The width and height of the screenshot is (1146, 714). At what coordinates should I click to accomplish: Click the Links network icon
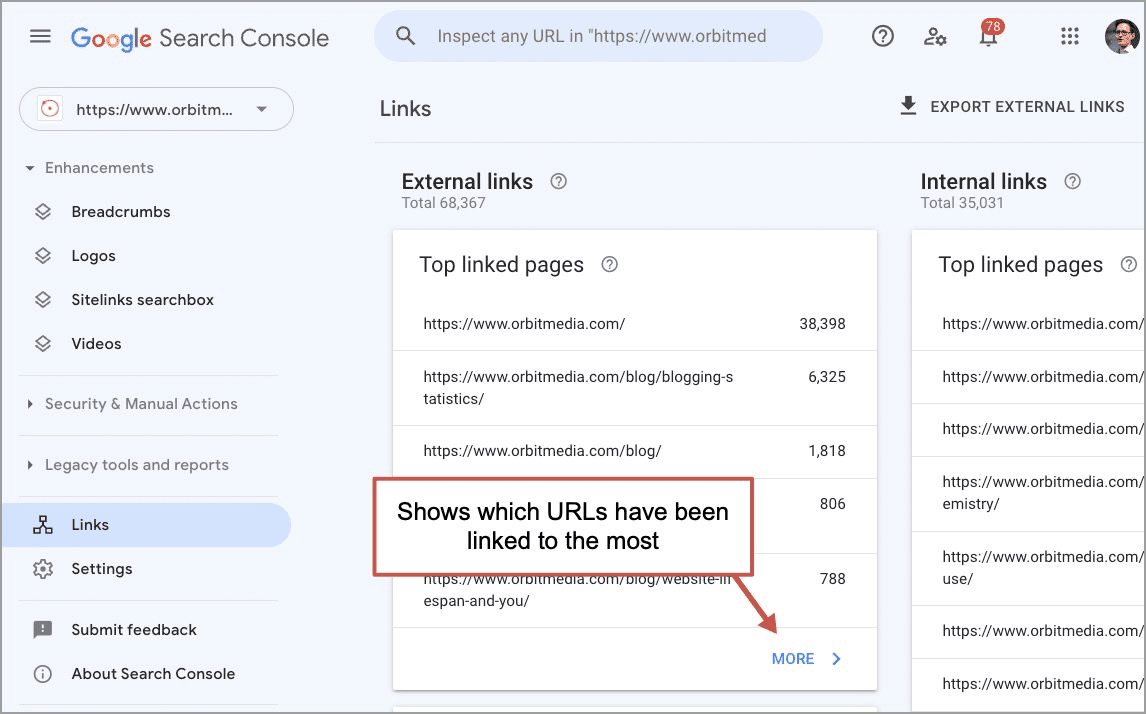click(43, 525)
